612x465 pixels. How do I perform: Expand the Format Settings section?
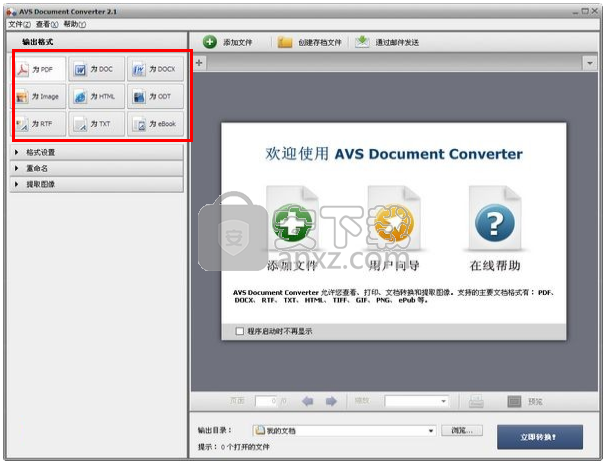tap(96, 152)
